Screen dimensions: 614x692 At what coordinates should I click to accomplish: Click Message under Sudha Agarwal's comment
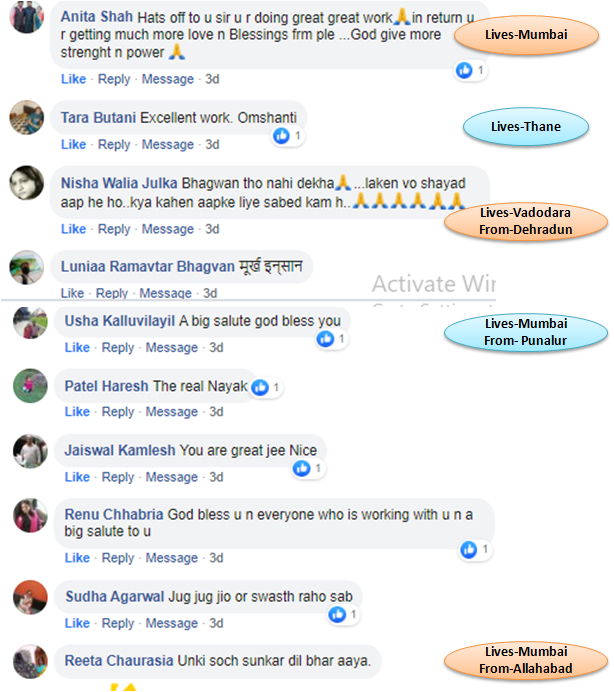point(172,623)
